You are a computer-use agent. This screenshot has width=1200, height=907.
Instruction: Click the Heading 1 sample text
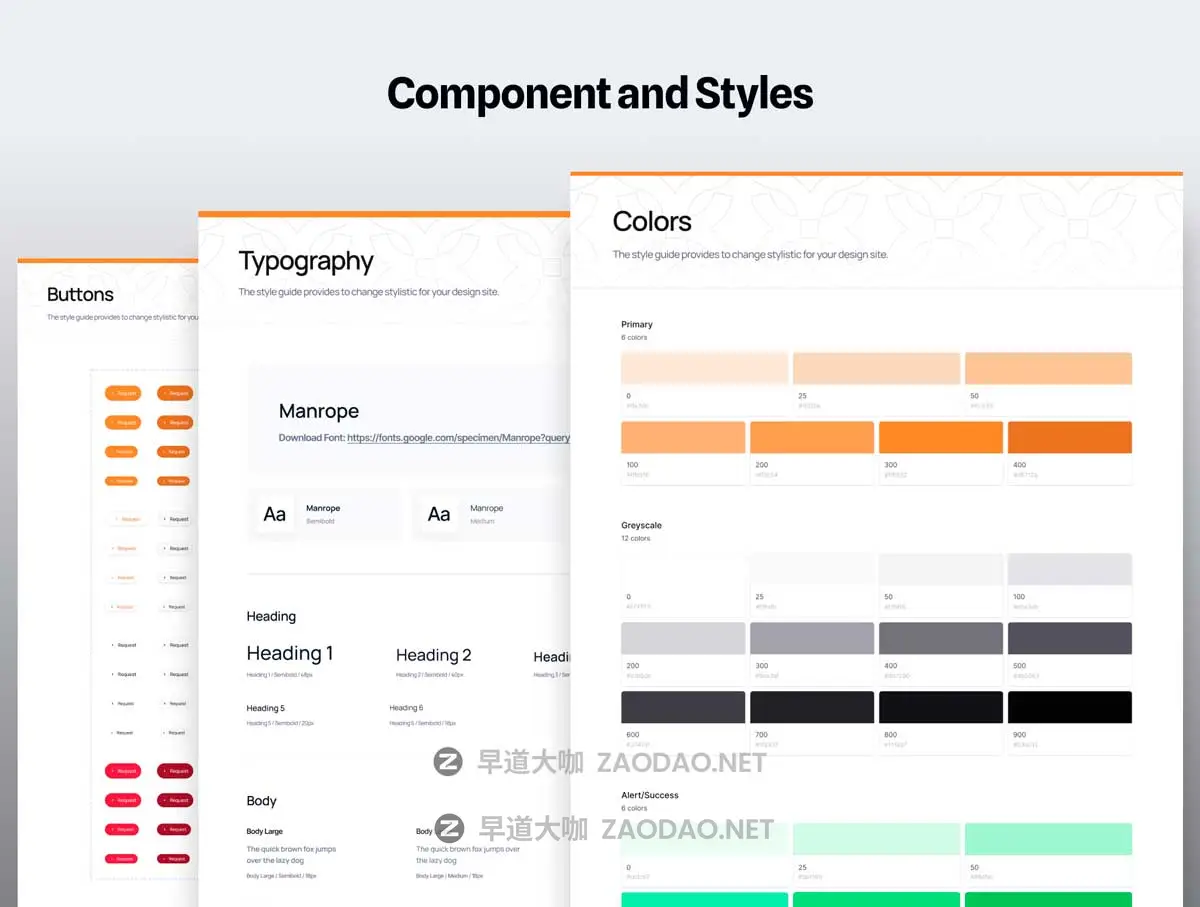point(290,654)
